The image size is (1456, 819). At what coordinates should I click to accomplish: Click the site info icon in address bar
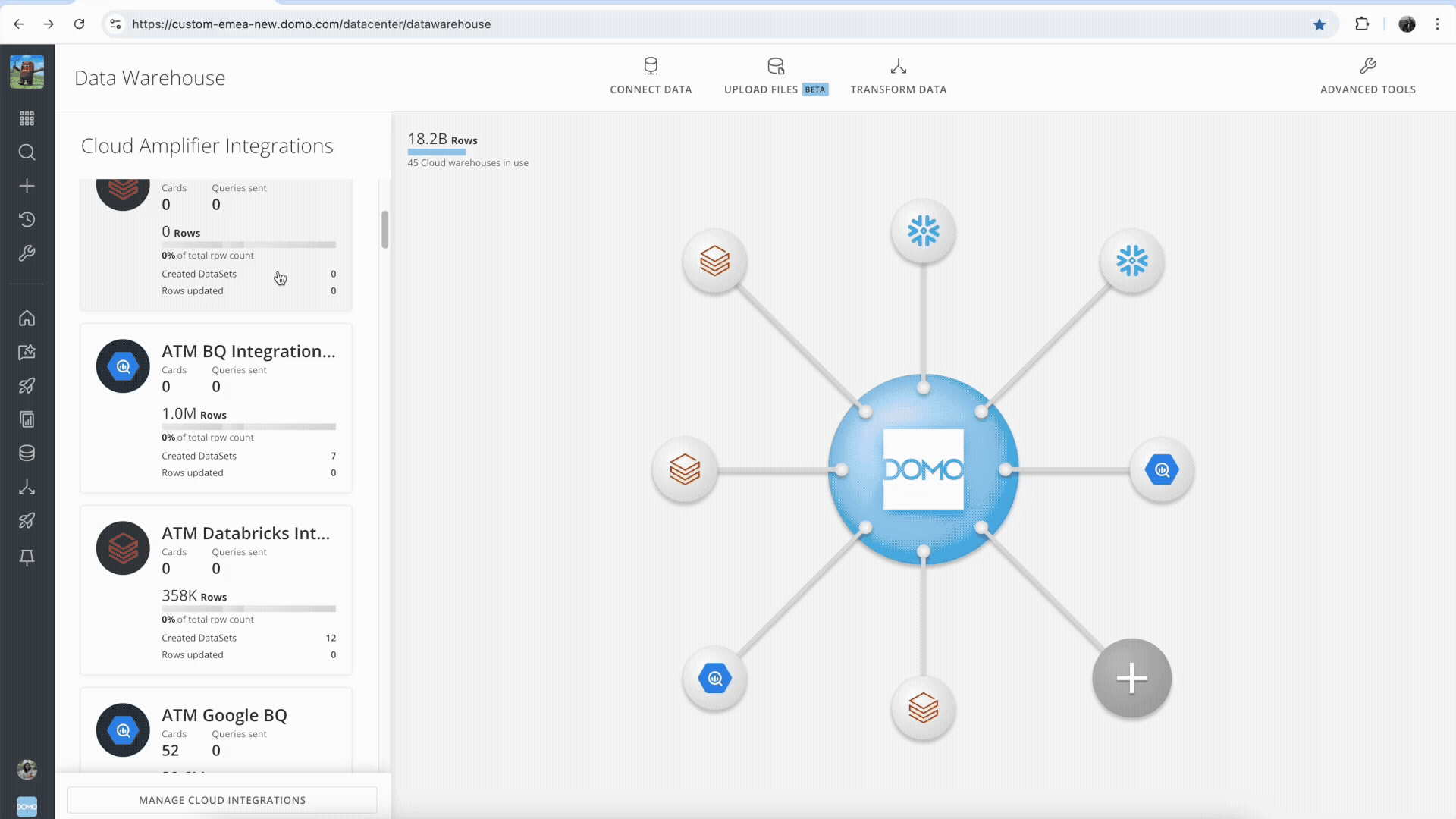(115, 24)
